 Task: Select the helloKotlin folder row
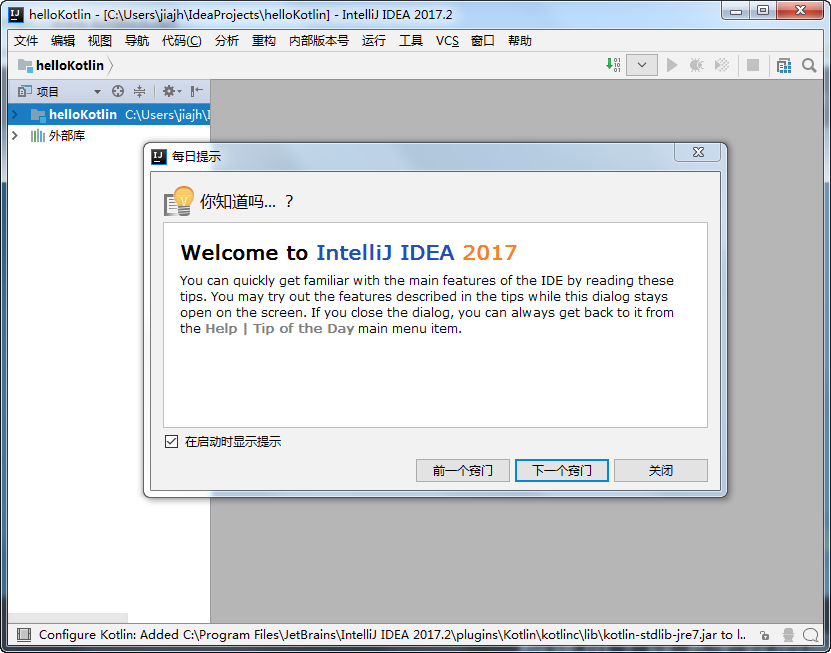(109, 114)
